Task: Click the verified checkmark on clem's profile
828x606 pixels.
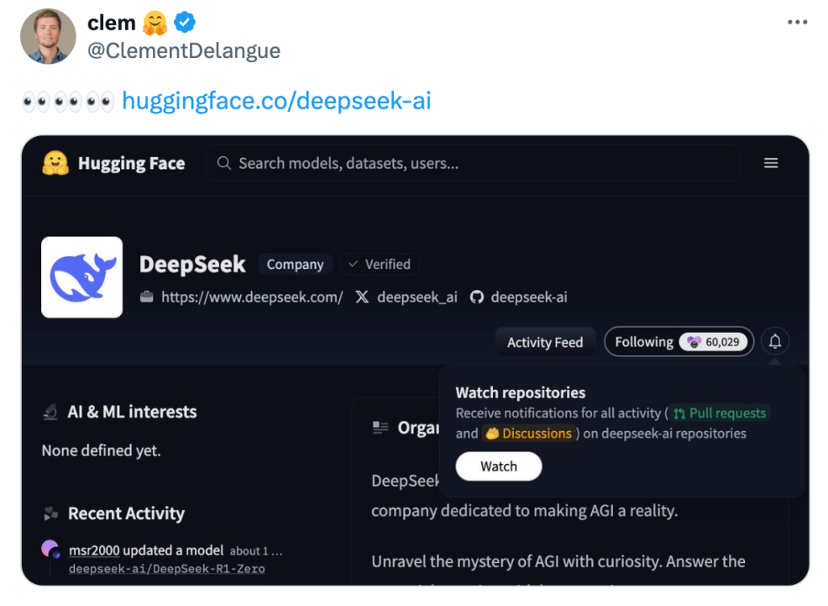Action: [184, 21]
